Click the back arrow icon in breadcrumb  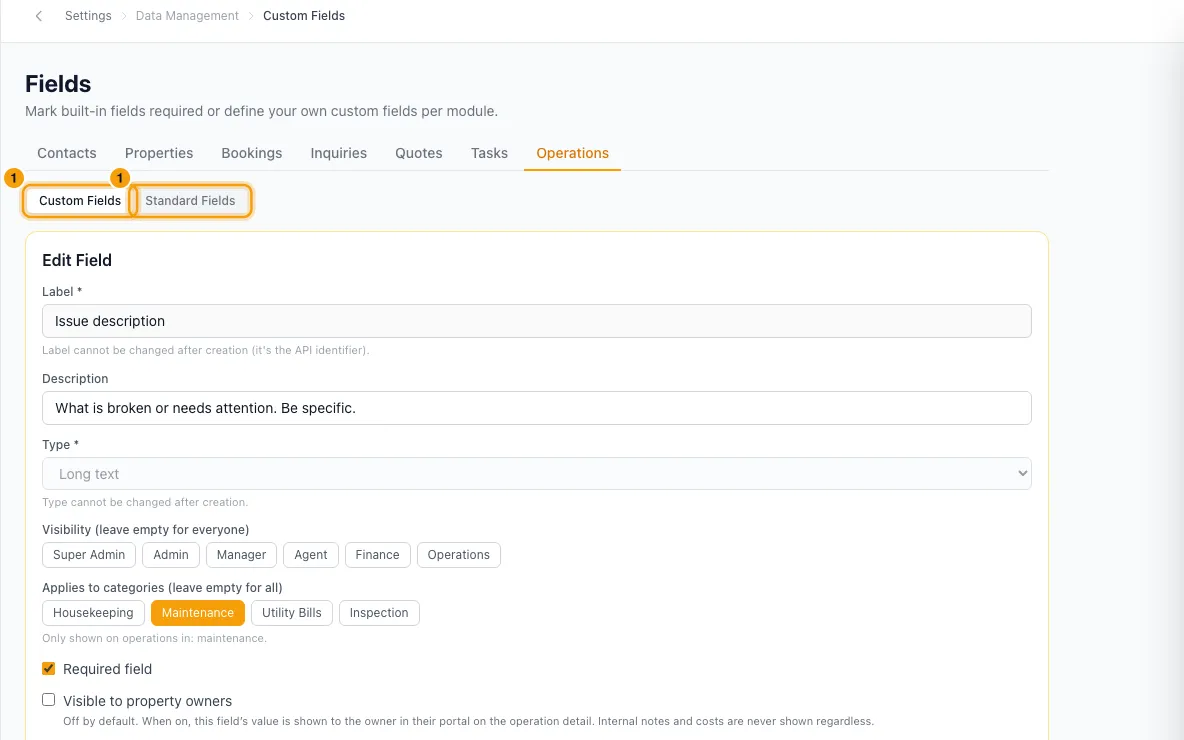tap(39, 16)
